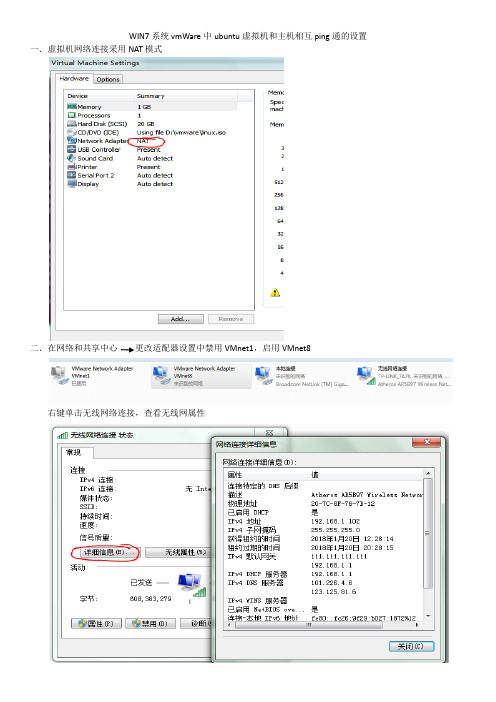Click 关闭 in the details dialog
Screen dimensions: 496x702
coord(411,646)
